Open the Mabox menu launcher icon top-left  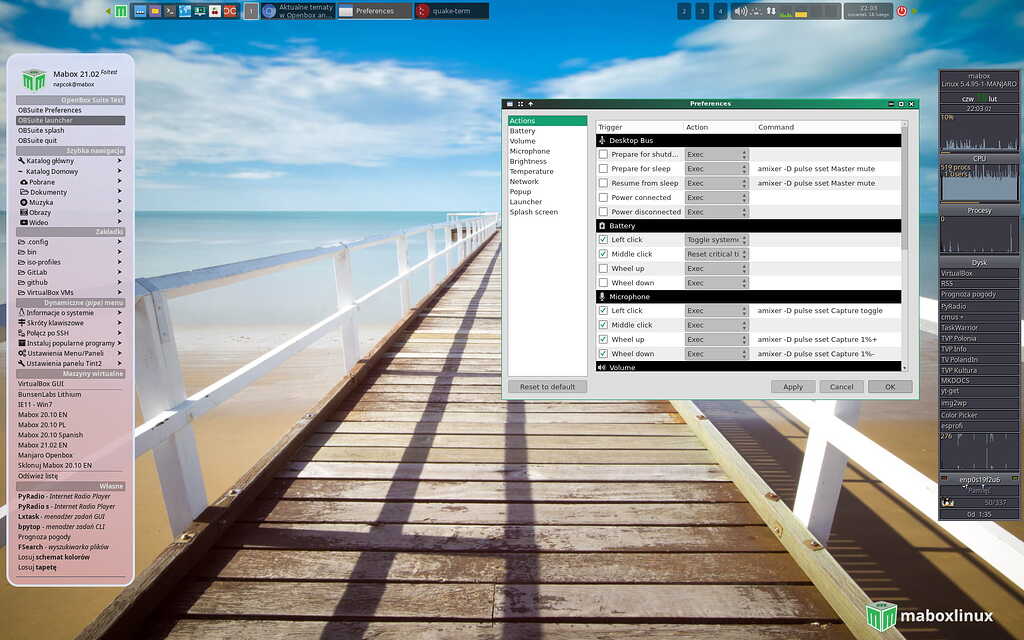(x=120, y=11)
